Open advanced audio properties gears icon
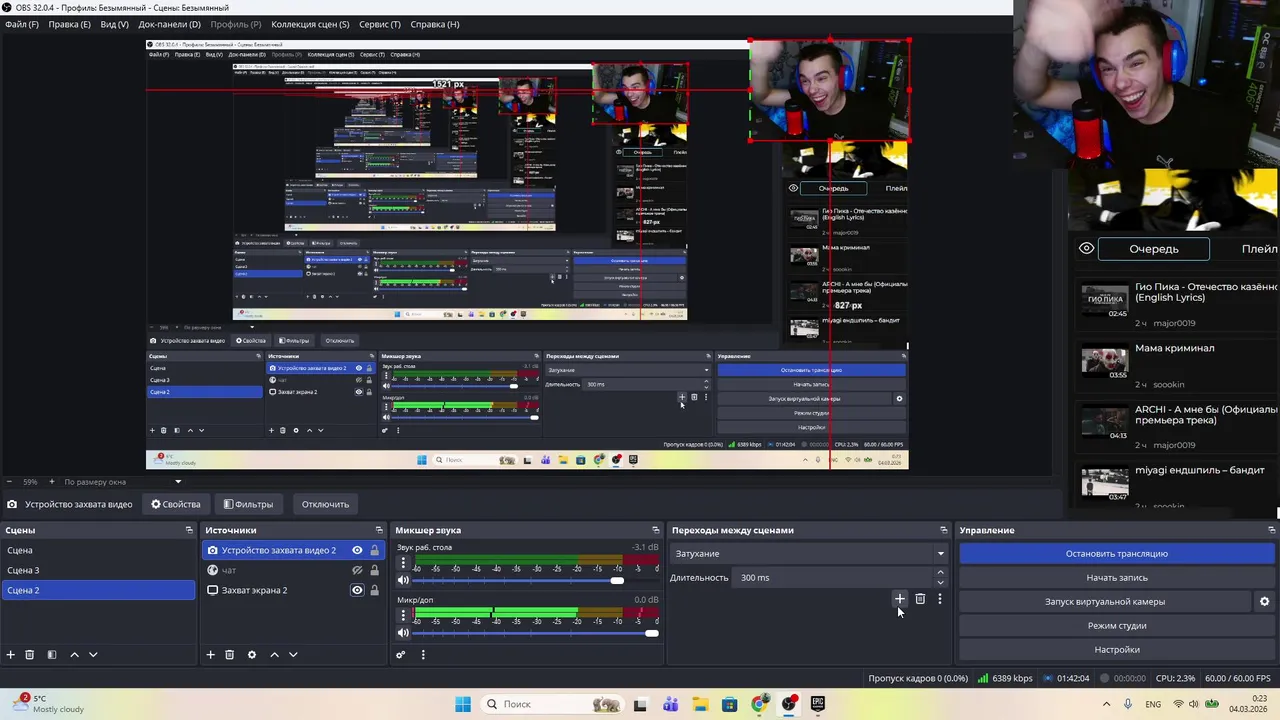Image resolution: width=1280 pixels, height=720 pixels. 401,655
